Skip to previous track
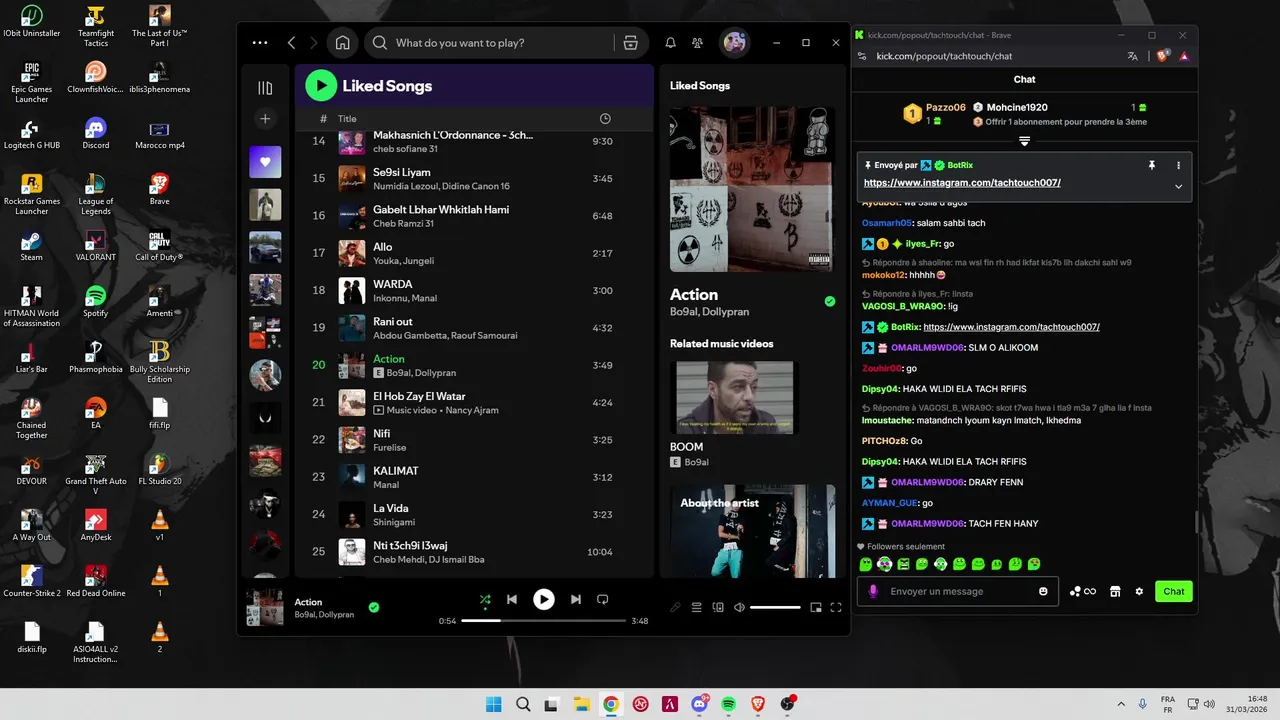This screenshot has height=720, width=1280. click(512, 599)
